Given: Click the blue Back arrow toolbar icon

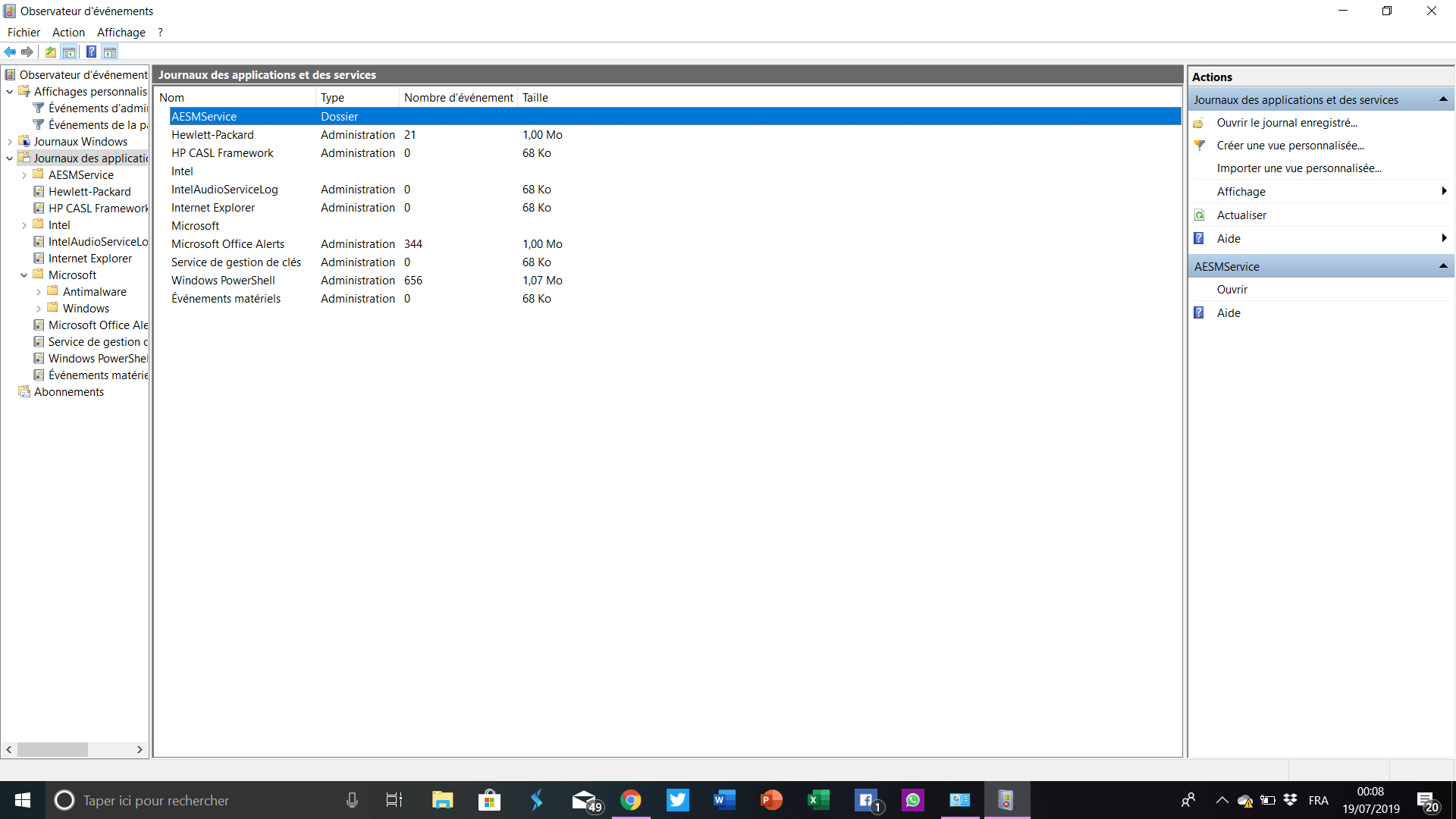Looking at the screenshot, I should [10, 52].
